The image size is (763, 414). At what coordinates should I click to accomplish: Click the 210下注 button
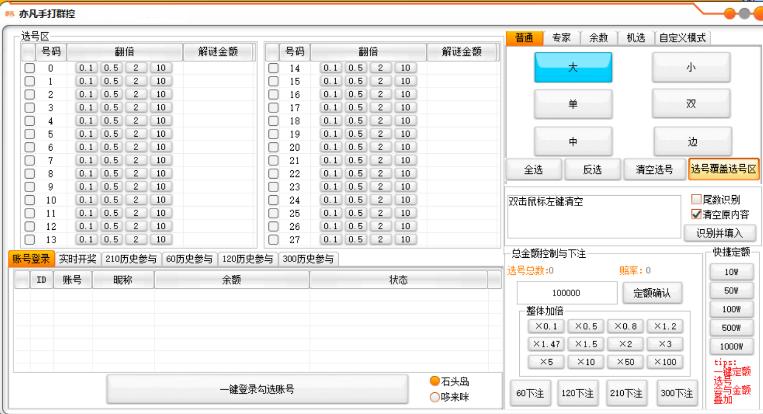click(626, 393)
